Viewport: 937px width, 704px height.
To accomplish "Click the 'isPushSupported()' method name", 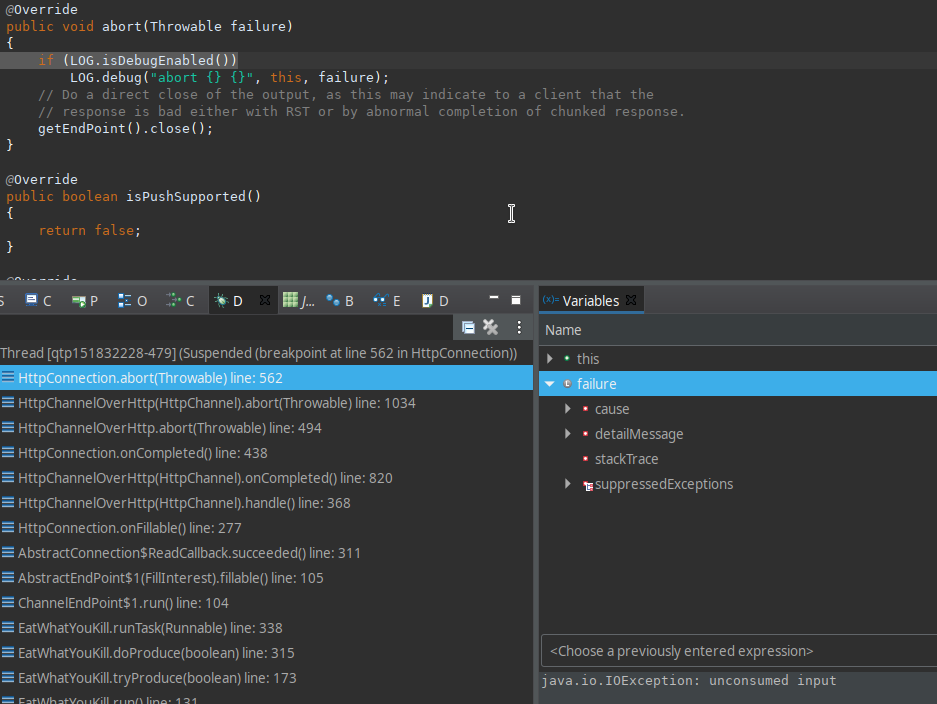I will (x=194, y=197).
